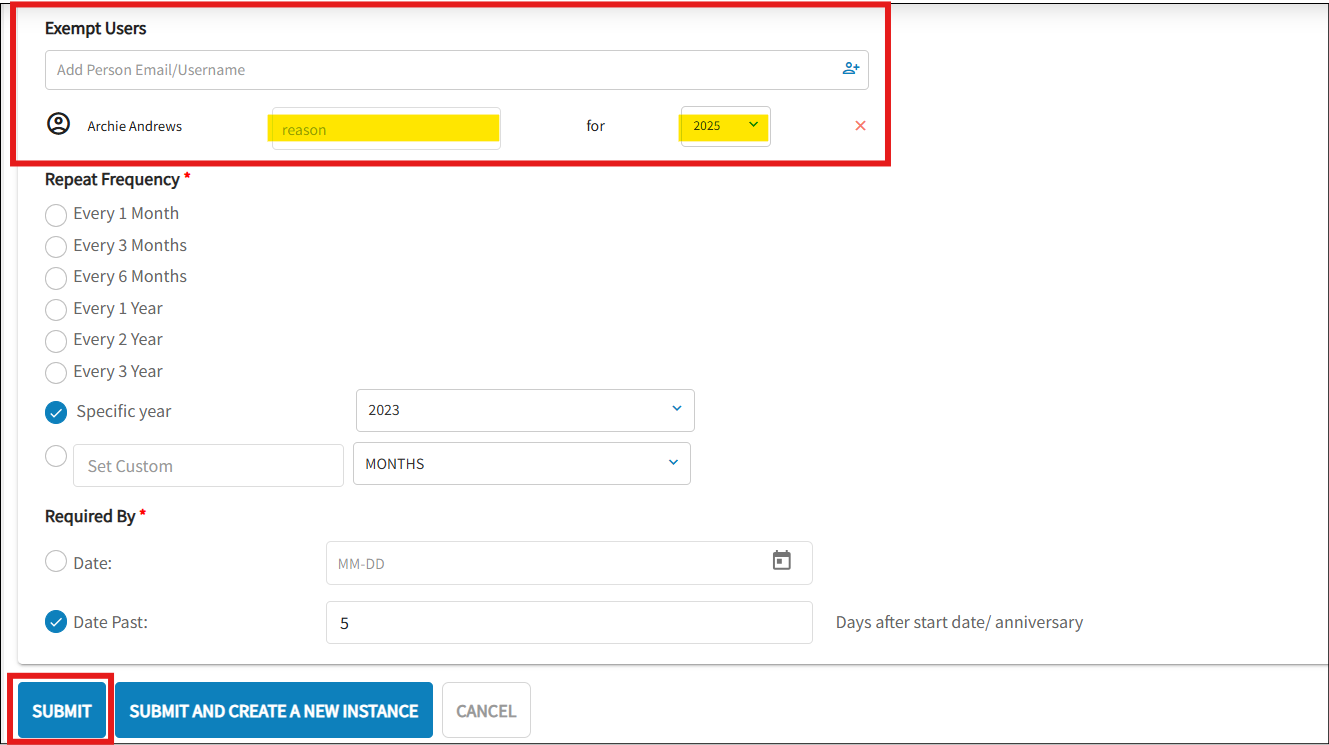Open the MONTHS unit dropdown
1329x745 pixels.
pos(521,463)
